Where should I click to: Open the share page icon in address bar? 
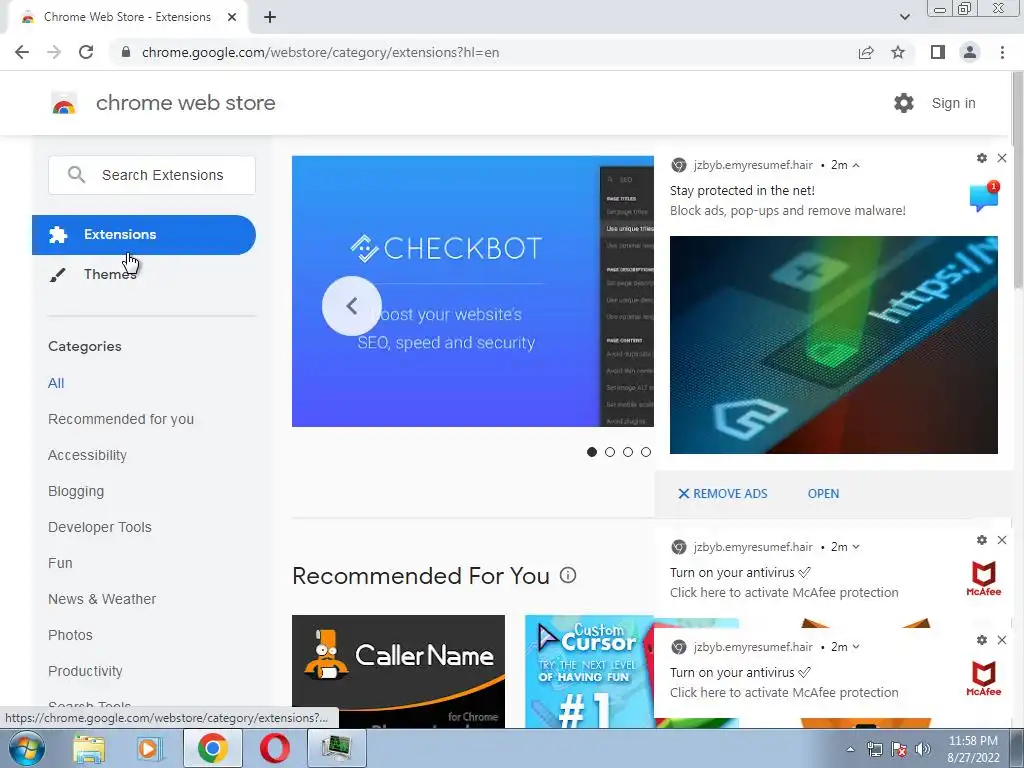point(866,52)
